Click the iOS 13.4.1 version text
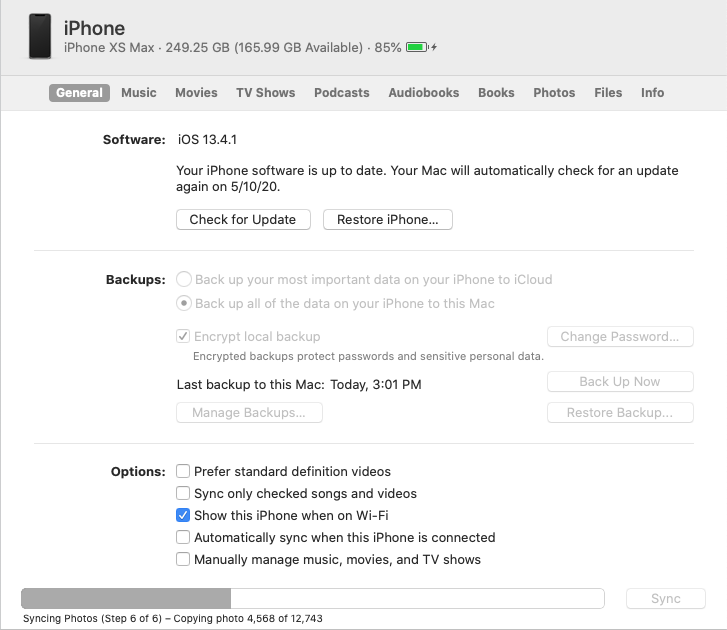 click(x=207, y=140)
